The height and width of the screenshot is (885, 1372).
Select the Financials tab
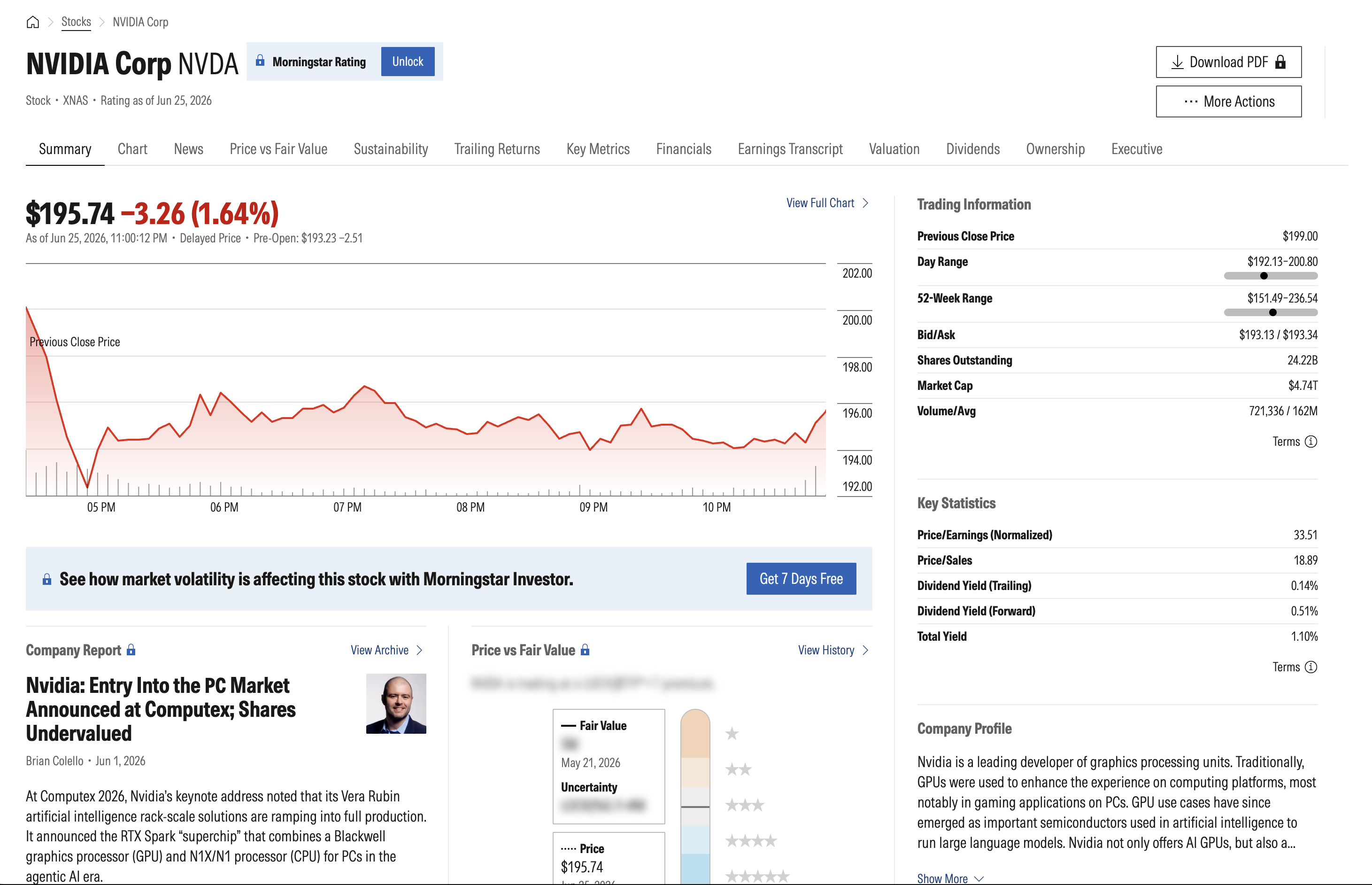coord(683,149)
